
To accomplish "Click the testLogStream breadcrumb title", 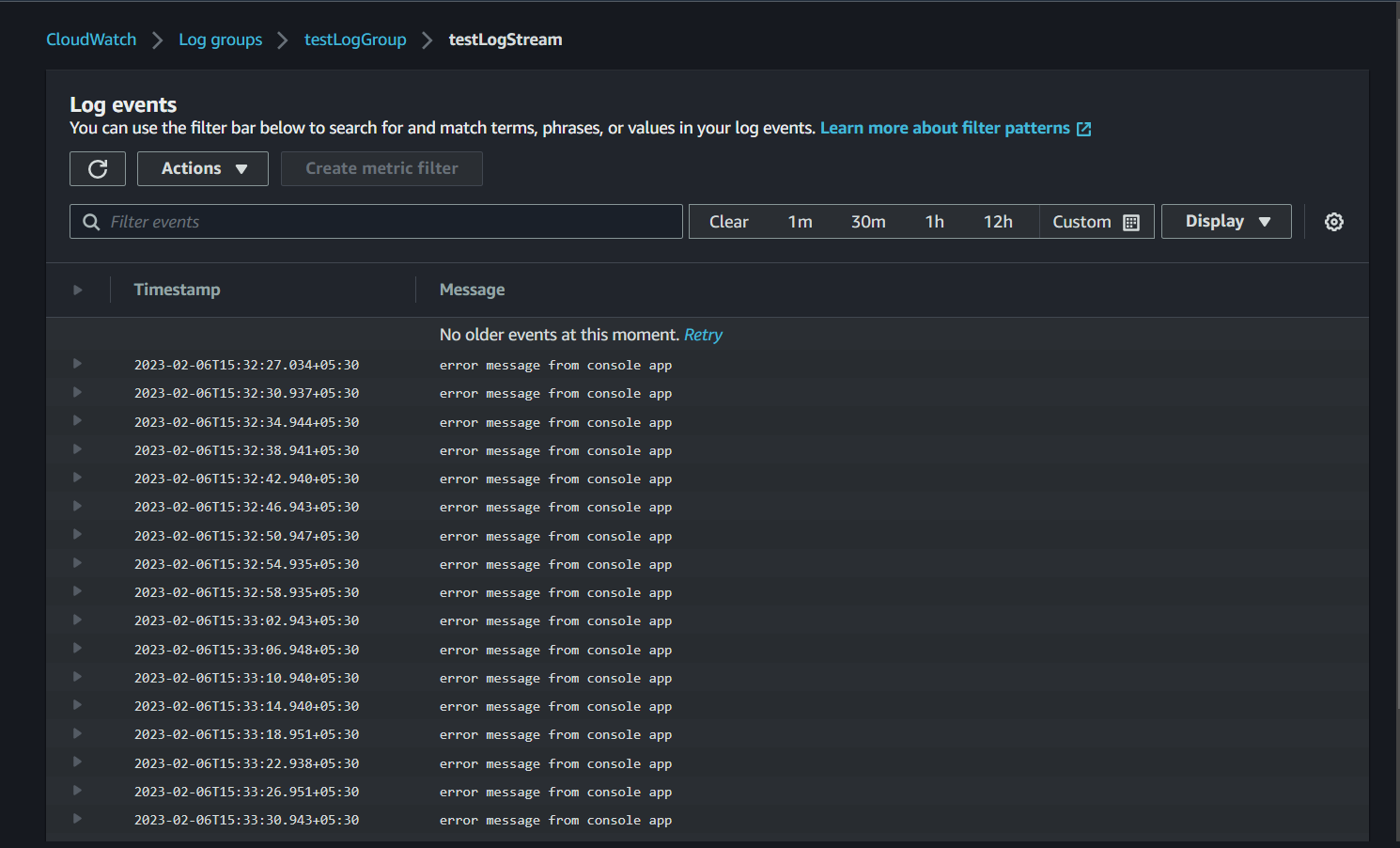I will tap(506, 39).
